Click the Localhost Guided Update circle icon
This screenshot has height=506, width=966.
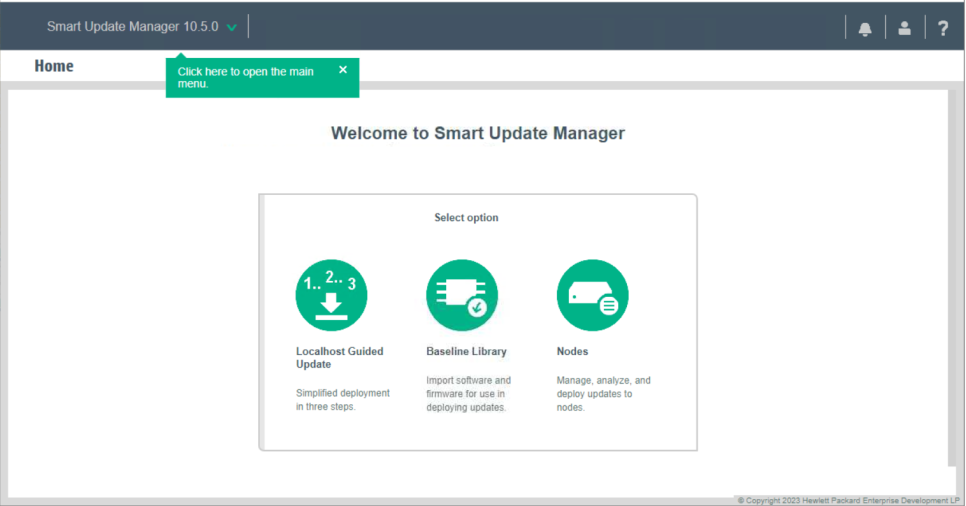coord(331,295)
